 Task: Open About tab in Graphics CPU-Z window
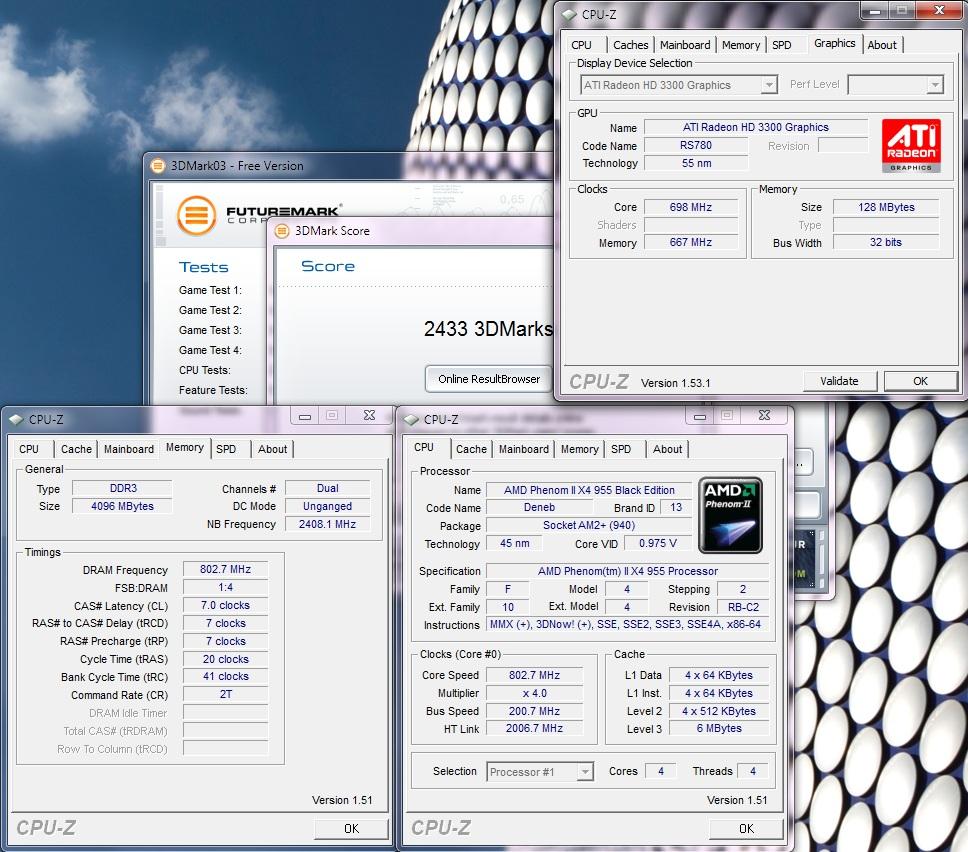[x=882, y=45]
